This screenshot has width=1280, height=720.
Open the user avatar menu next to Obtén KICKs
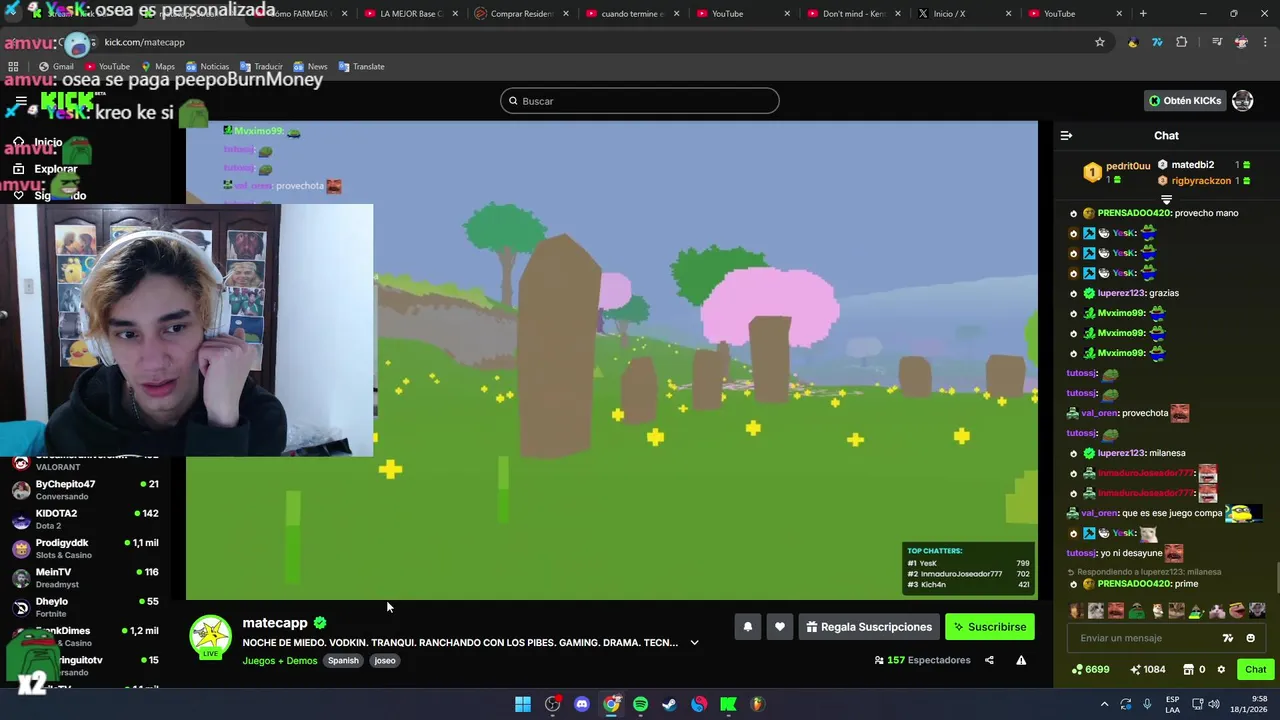1243,101
